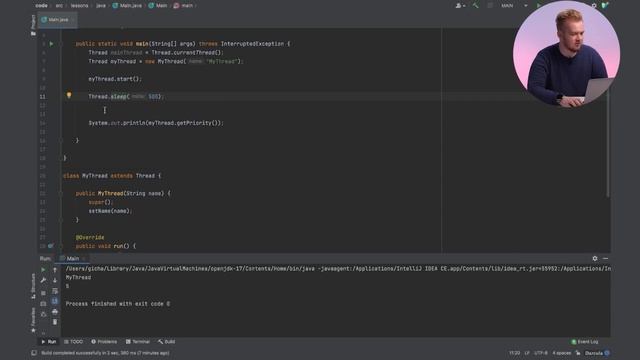The height and width of the screenshot is (360, 640).
Task: Click the src breadcrumb
Action: 59,6
